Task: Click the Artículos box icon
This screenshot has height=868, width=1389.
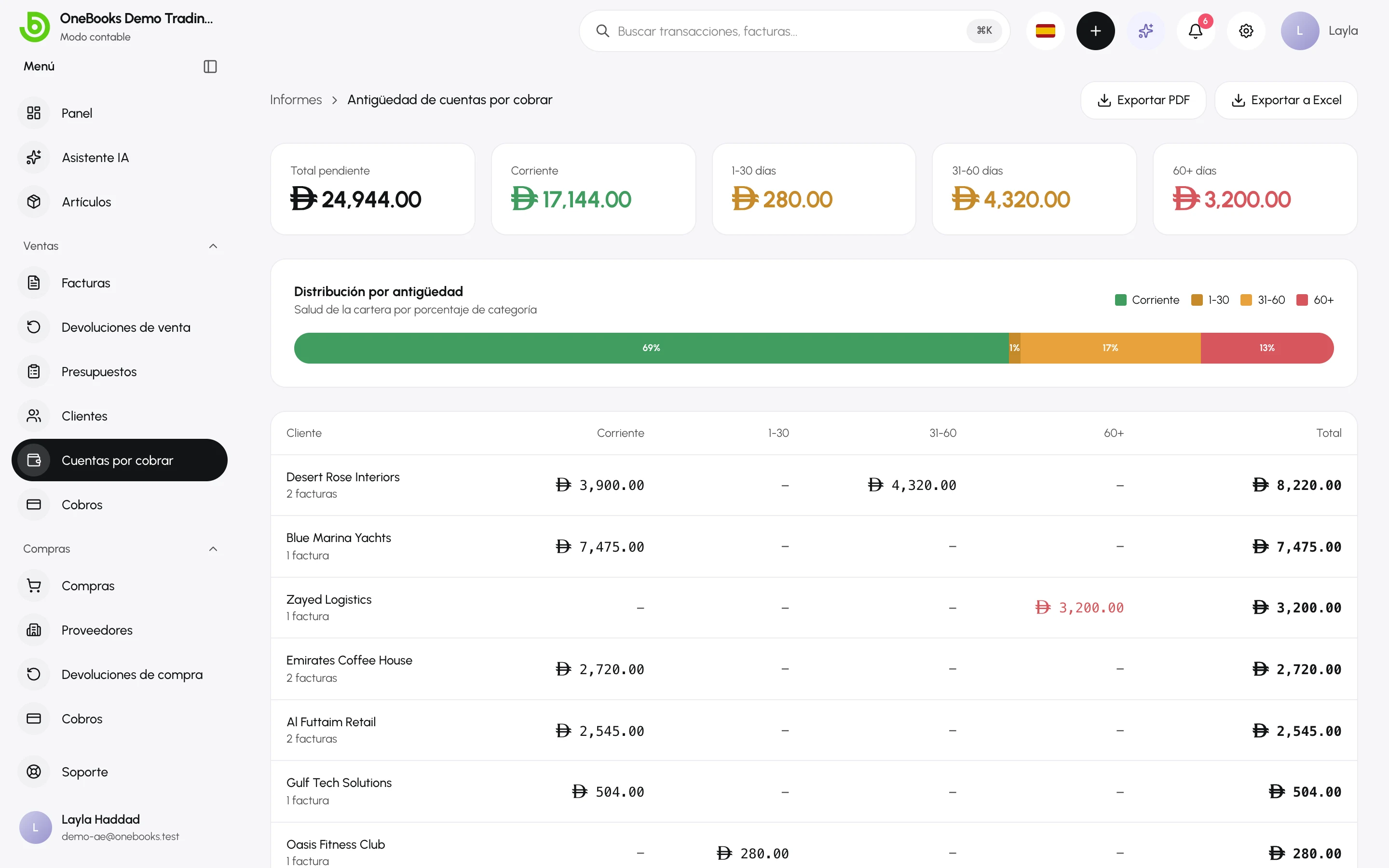Action: click(34, 202)
